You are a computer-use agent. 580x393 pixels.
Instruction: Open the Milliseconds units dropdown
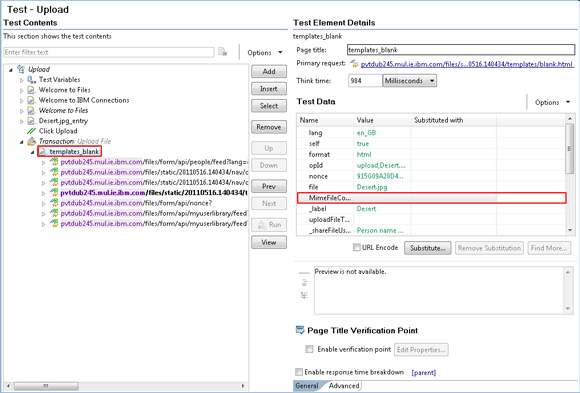(x=409, y=81)
